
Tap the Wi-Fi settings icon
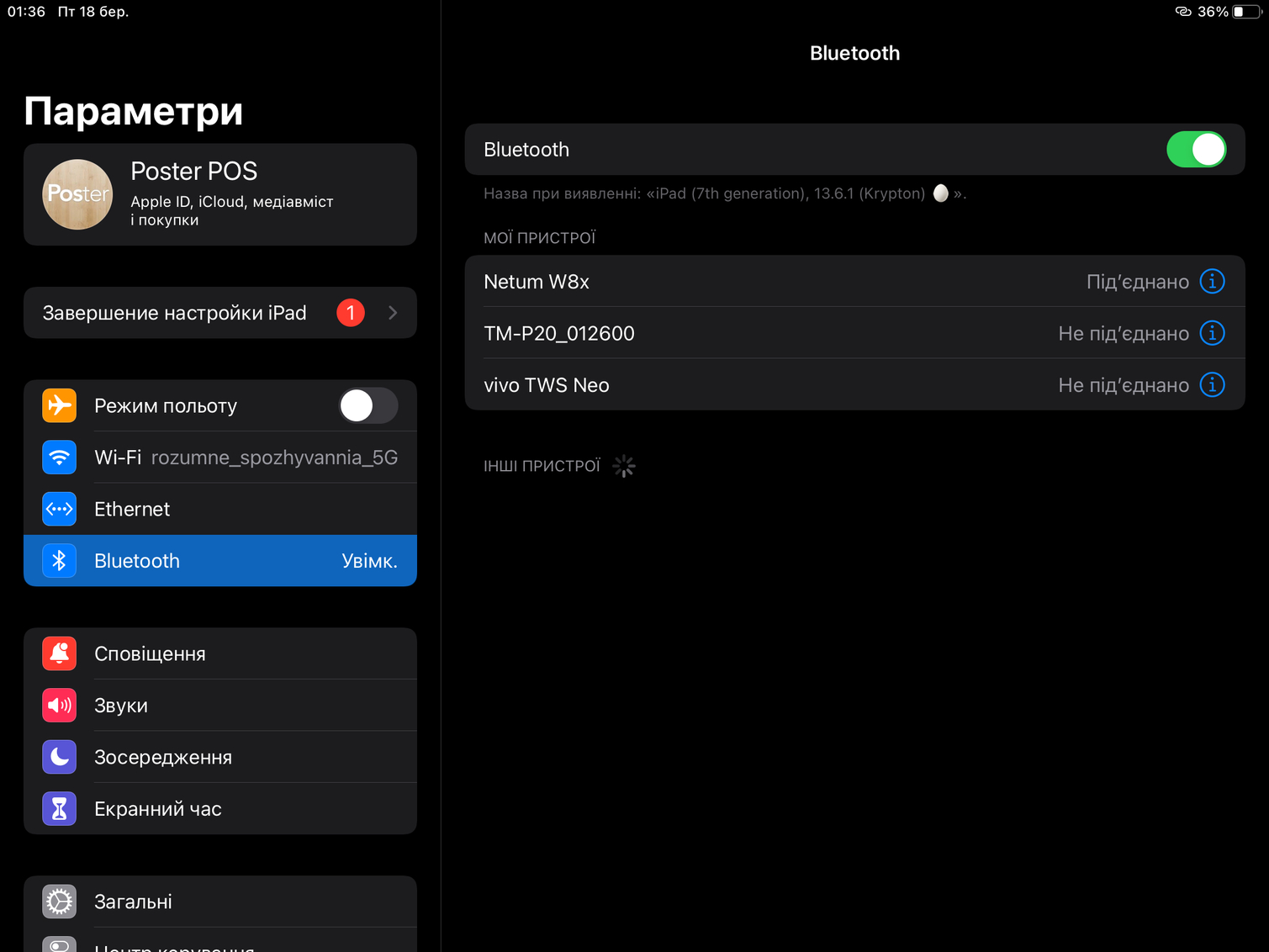[60, 457]
